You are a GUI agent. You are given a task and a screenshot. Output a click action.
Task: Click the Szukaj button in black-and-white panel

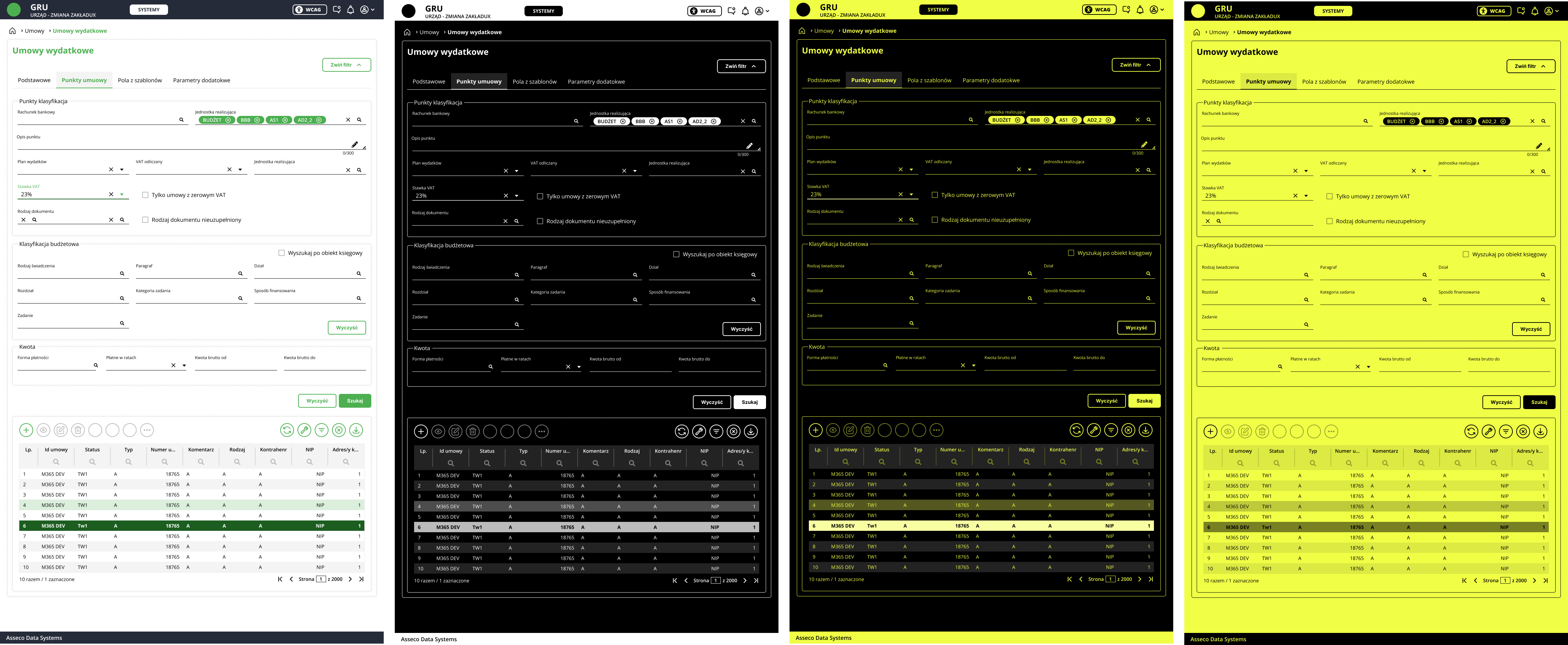pyautogui.click(x=750, y=402)
